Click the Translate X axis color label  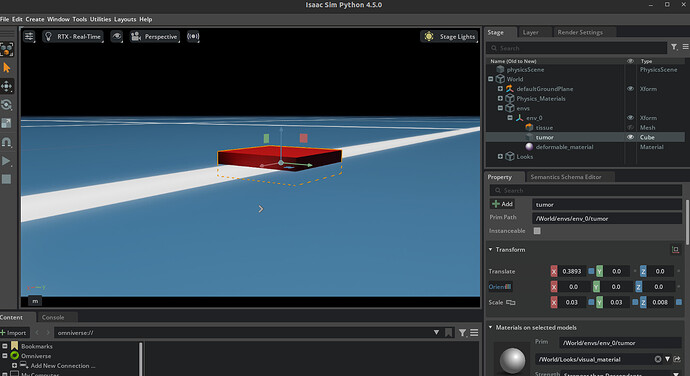554,271
